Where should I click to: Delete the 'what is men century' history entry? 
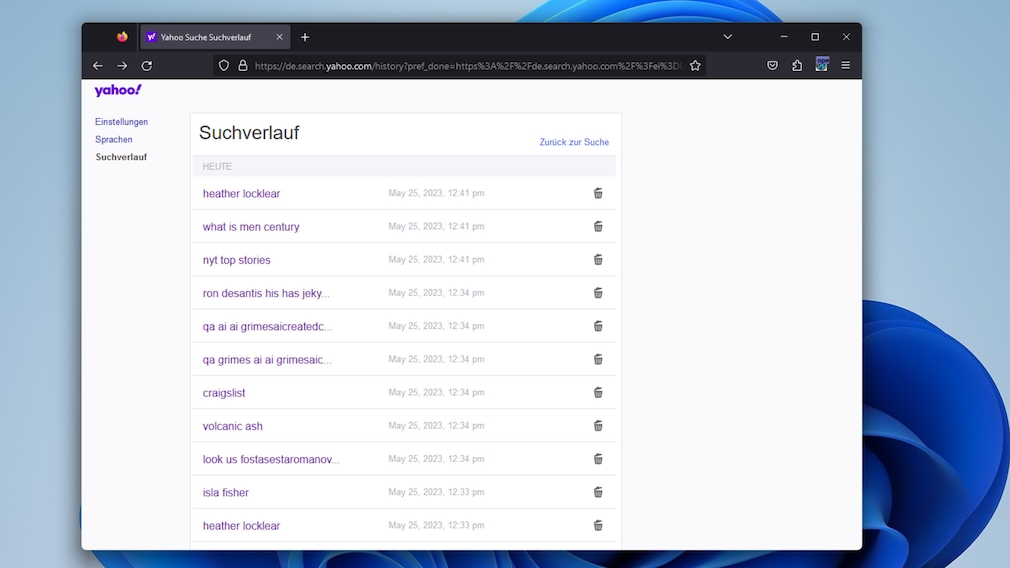[598, 227]
